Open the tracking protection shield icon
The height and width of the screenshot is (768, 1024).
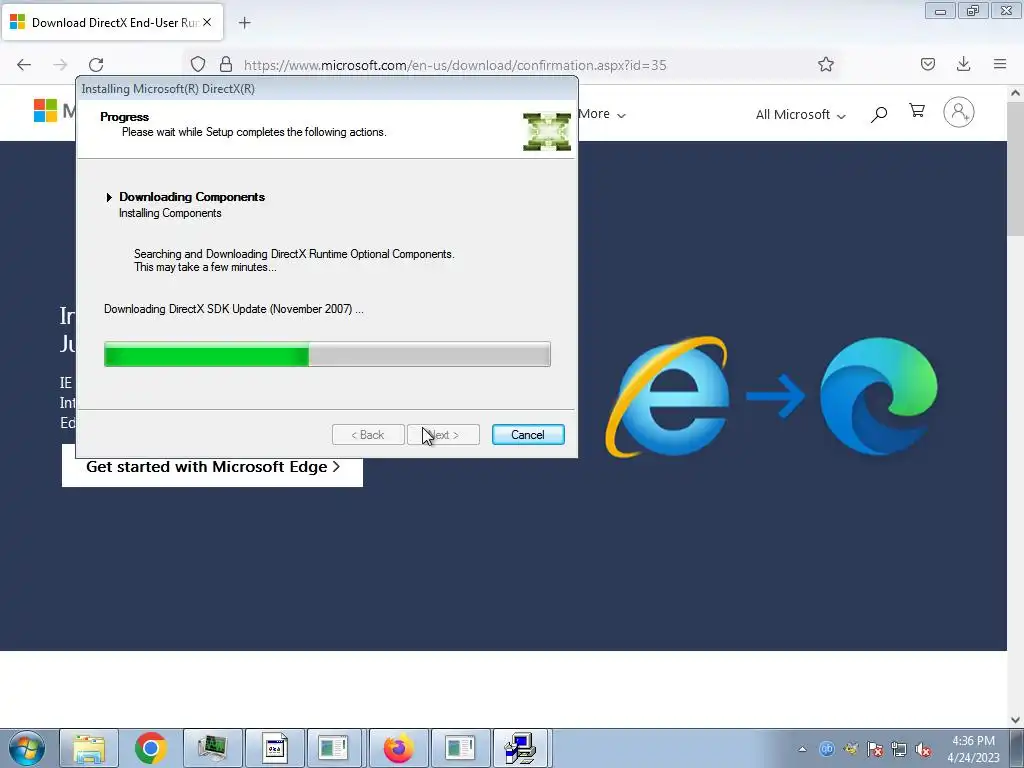click(x=198, y=64)
